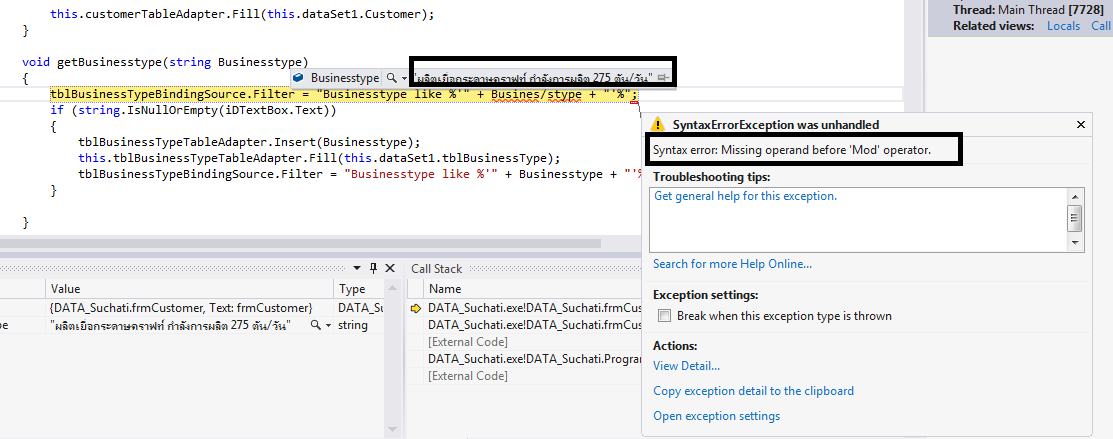Image resolution: width=1113 pixels, height=439 pixels.
Task: Expand visualizer dropdown in Locals string value row
Action: coord(328,326)
